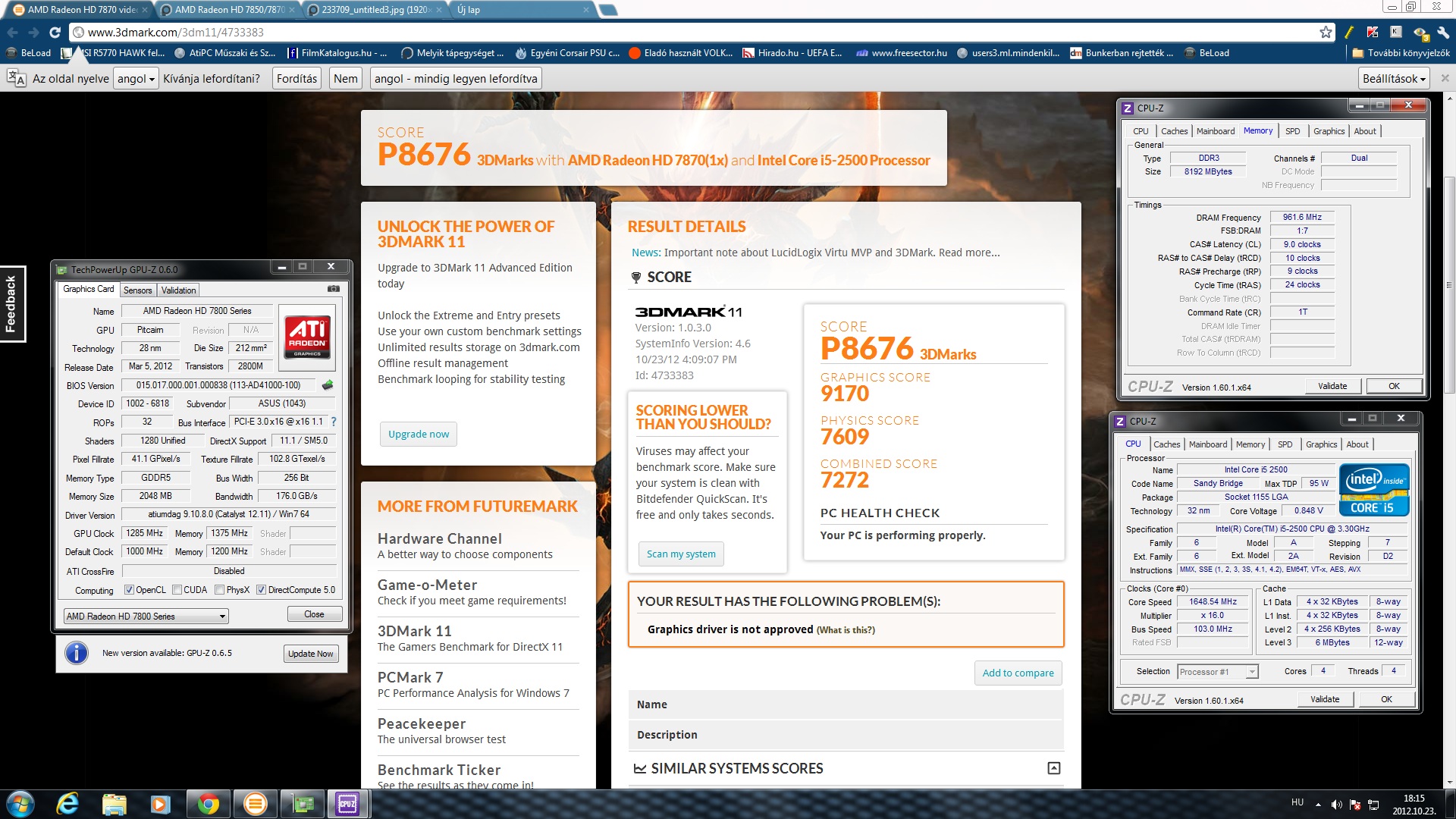Launch Internet Explorer from the taskbar
Viewport: 1456px width, 819px height.
[x=67, y=804]
